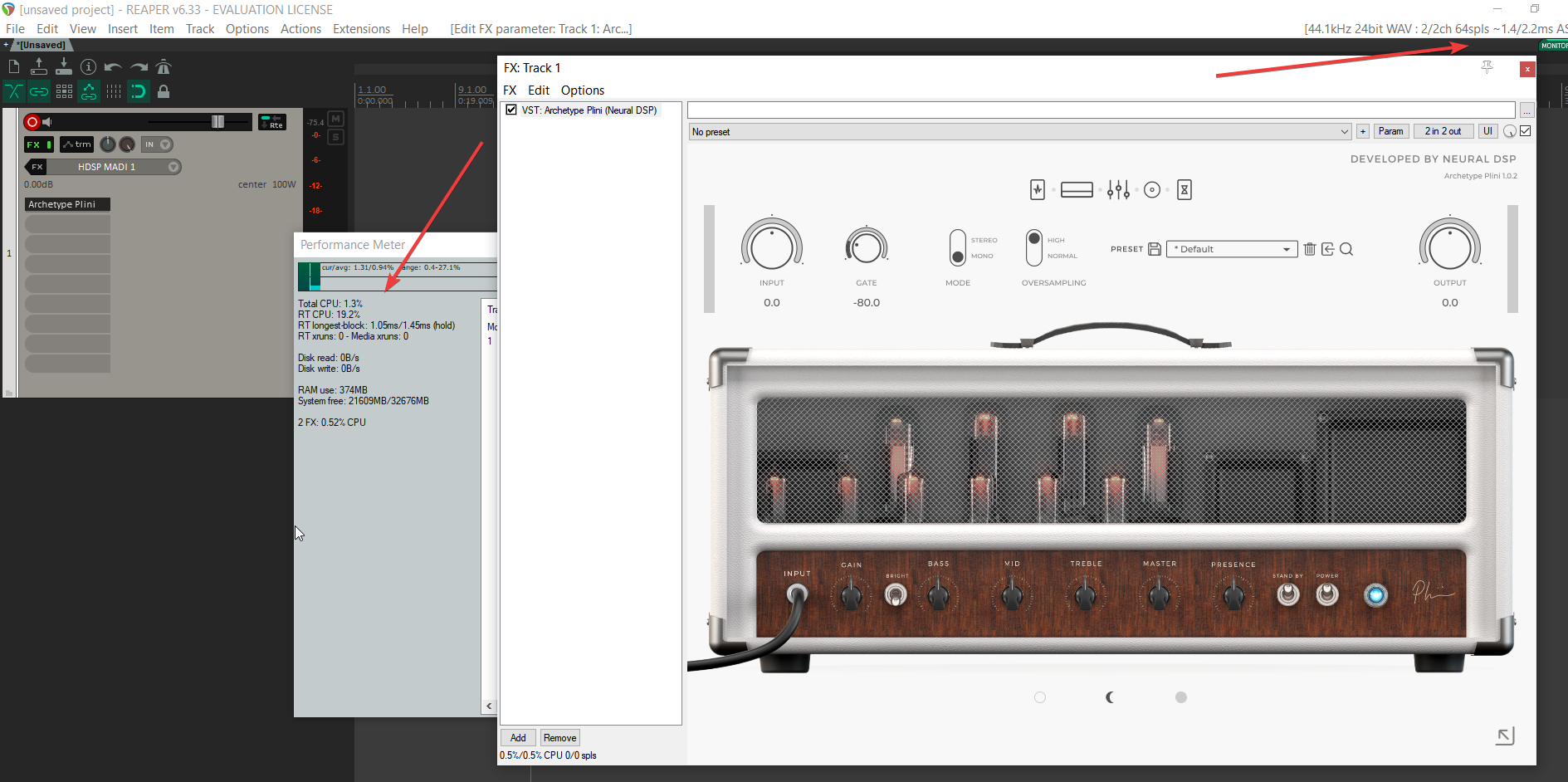
Task: Solo Track 1 with S button
Action: click(336, 137)
